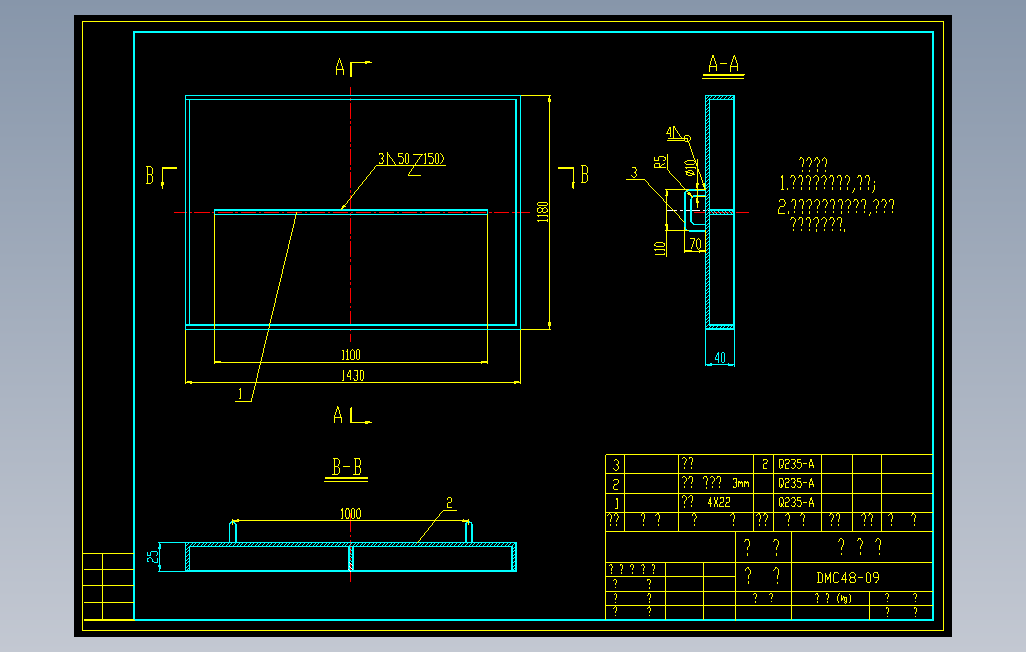
Task: Select the DMC48-09 drawing number
Action: (848, 578)
